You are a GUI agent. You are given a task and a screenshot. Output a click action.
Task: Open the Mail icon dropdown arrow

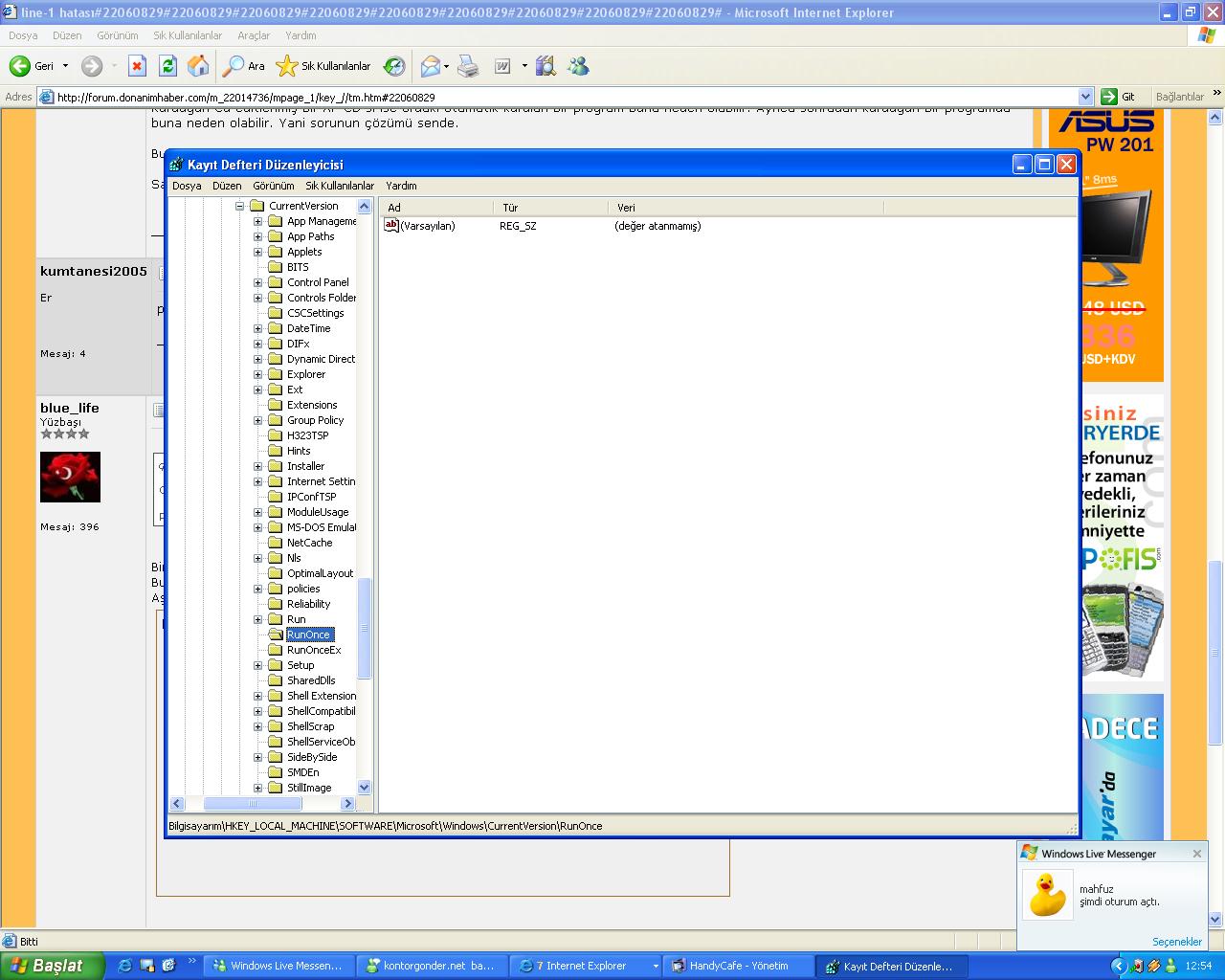tap(447, 66)
